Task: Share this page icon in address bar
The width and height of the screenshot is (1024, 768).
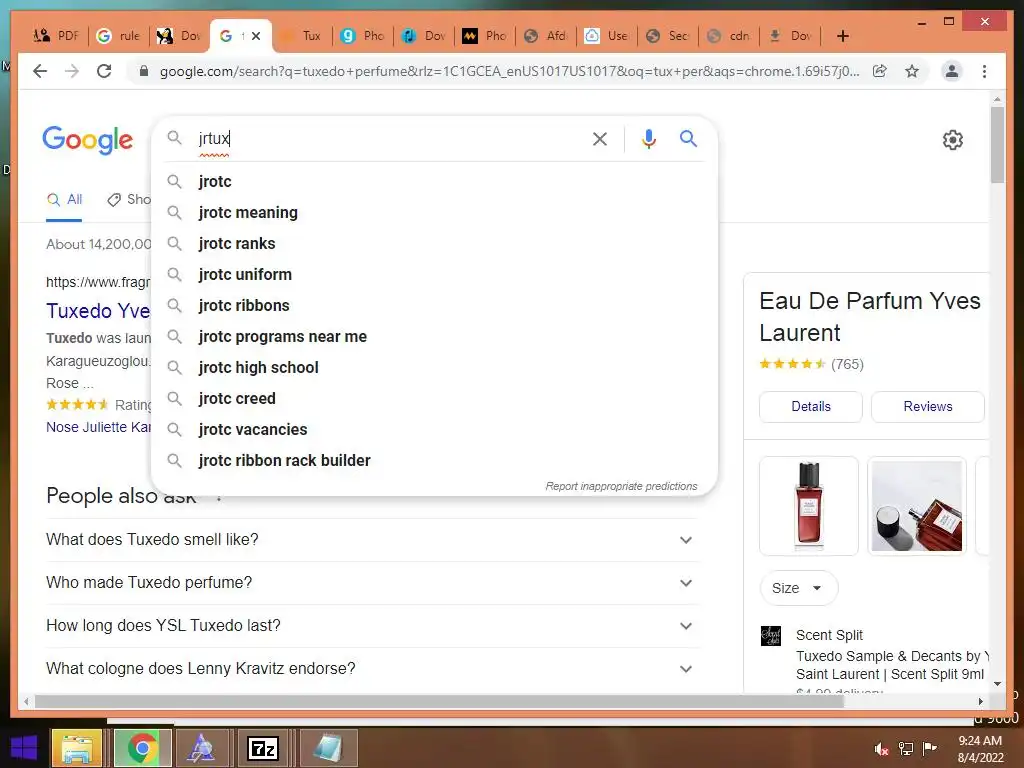Action: point(880,71)
